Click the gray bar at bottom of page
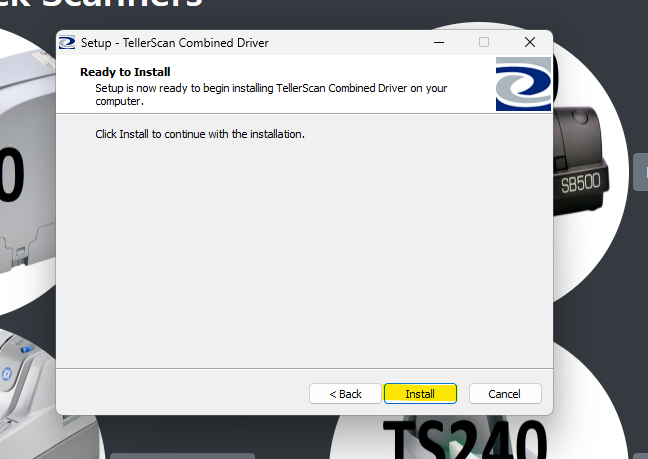This screenshot has height=459, width=648. [x=180, y=455]
